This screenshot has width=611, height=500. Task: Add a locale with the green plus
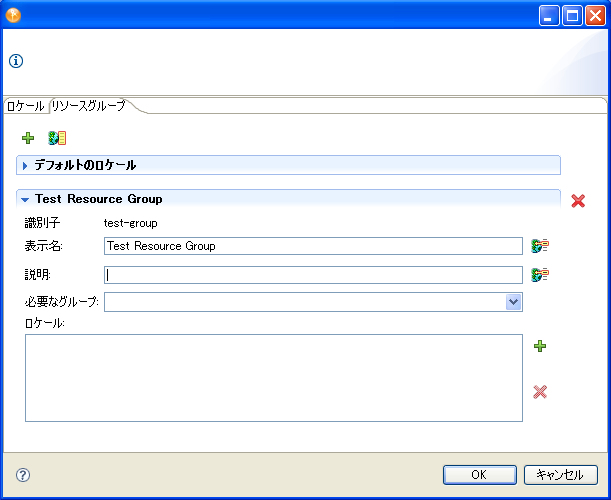540,346
